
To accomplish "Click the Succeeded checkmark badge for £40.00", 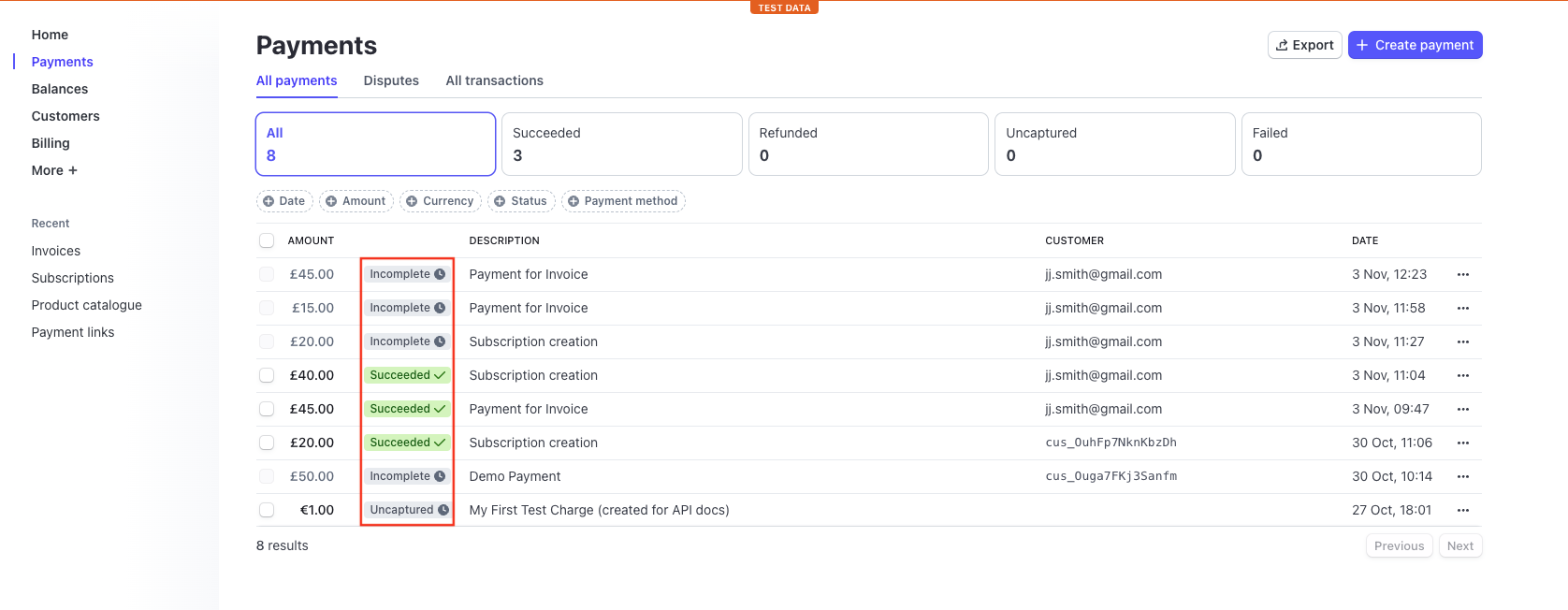I will [407, 375].
